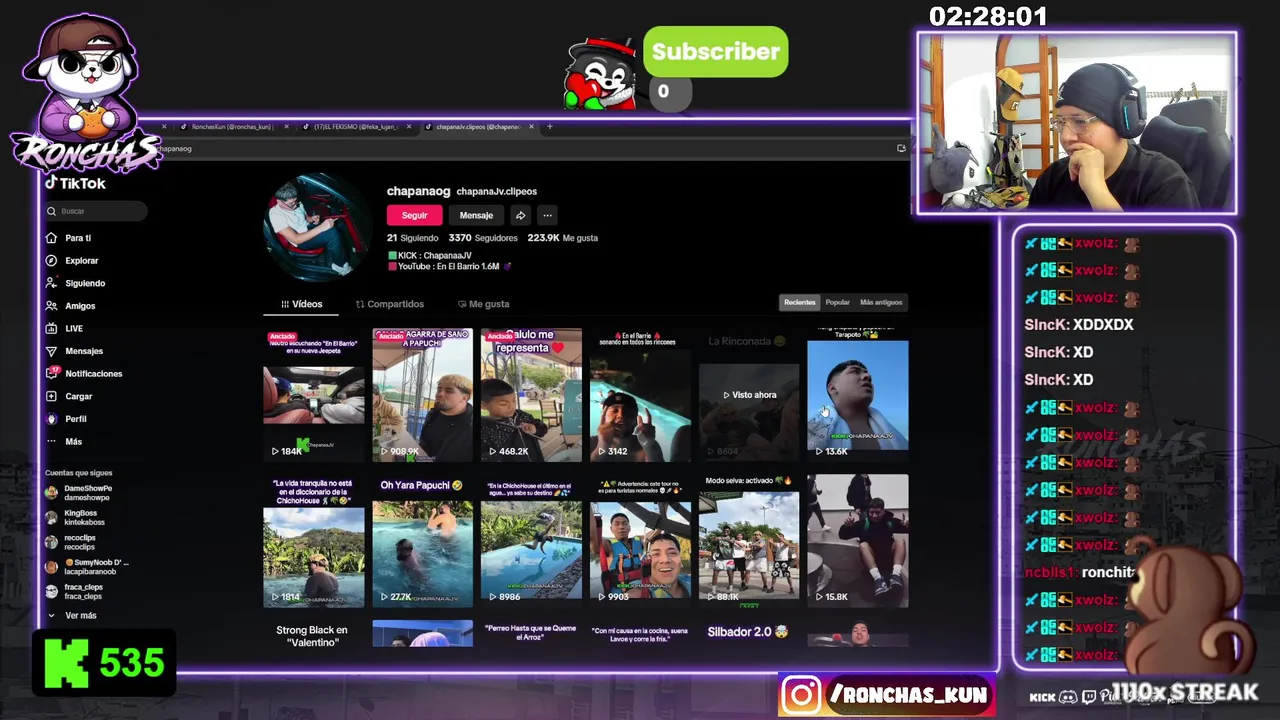Click the red Seguir button

pyautogui.click(x=414, y=215)
